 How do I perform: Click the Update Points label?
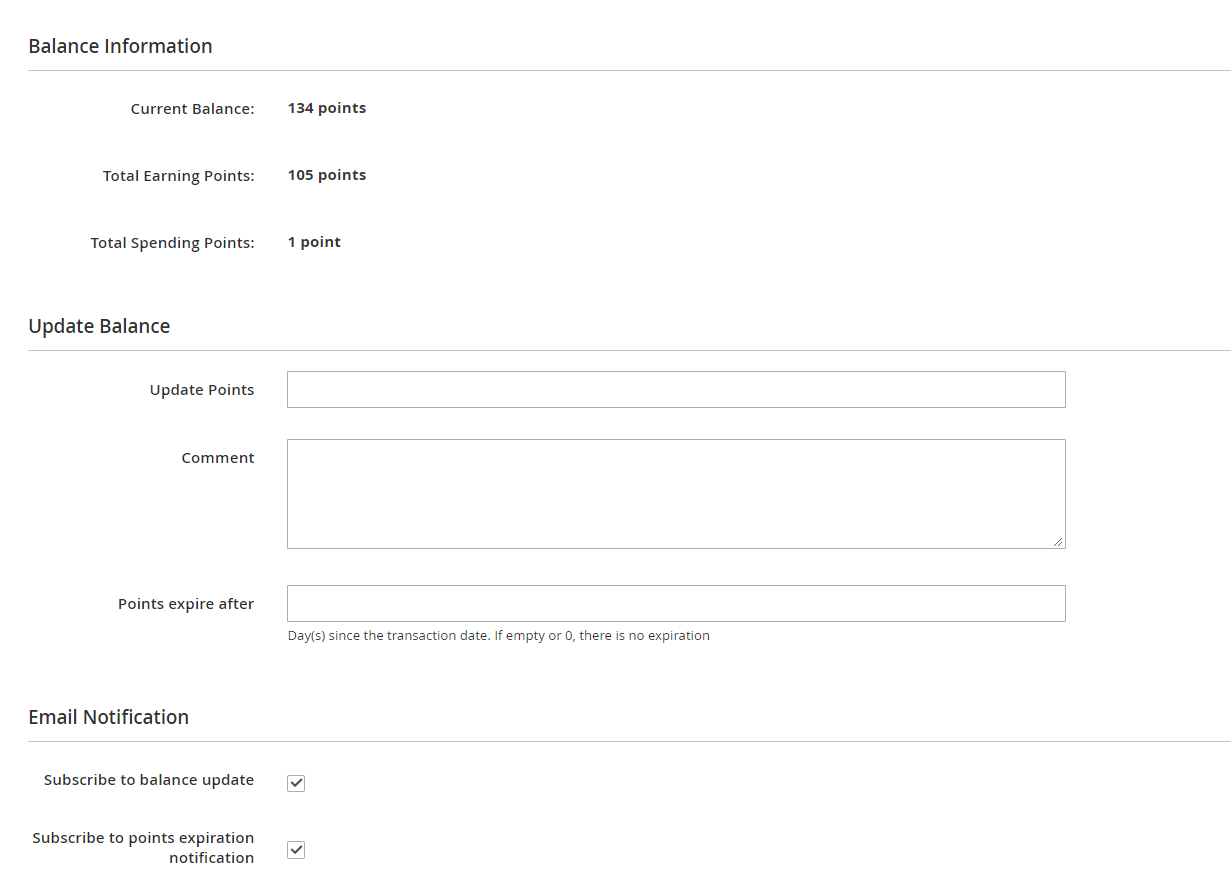coord(202,390)
